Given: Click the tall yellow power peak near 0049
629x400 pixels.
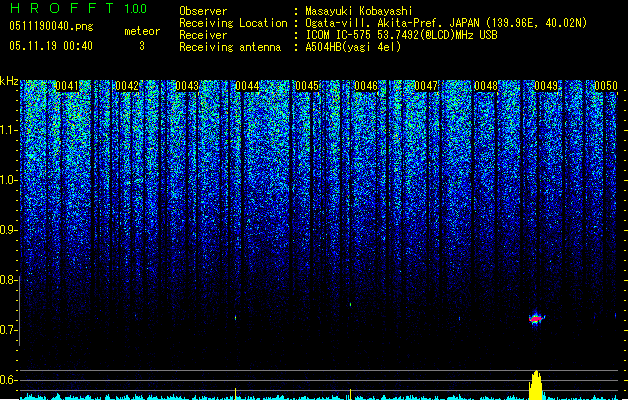Looking at the screenshot, I should (x=536, y=385).
